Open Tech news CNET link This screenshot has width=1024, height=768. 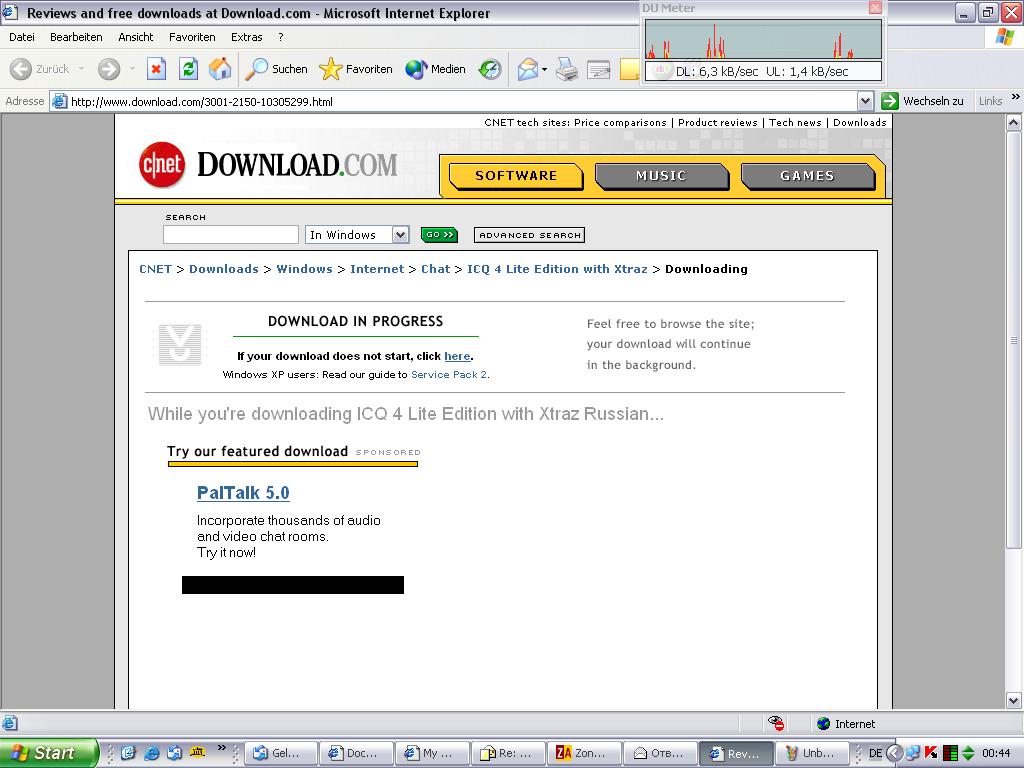coord(795,123)
